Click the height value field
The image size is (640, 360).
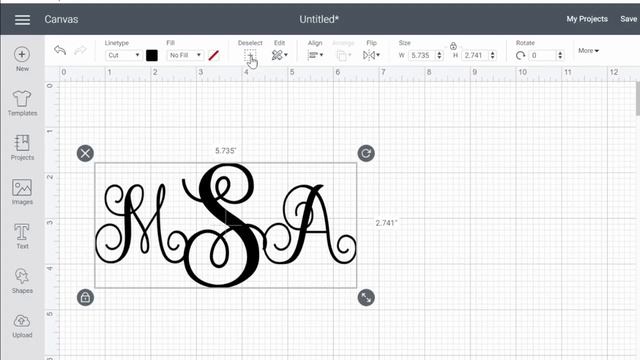(x=475, y=55)
